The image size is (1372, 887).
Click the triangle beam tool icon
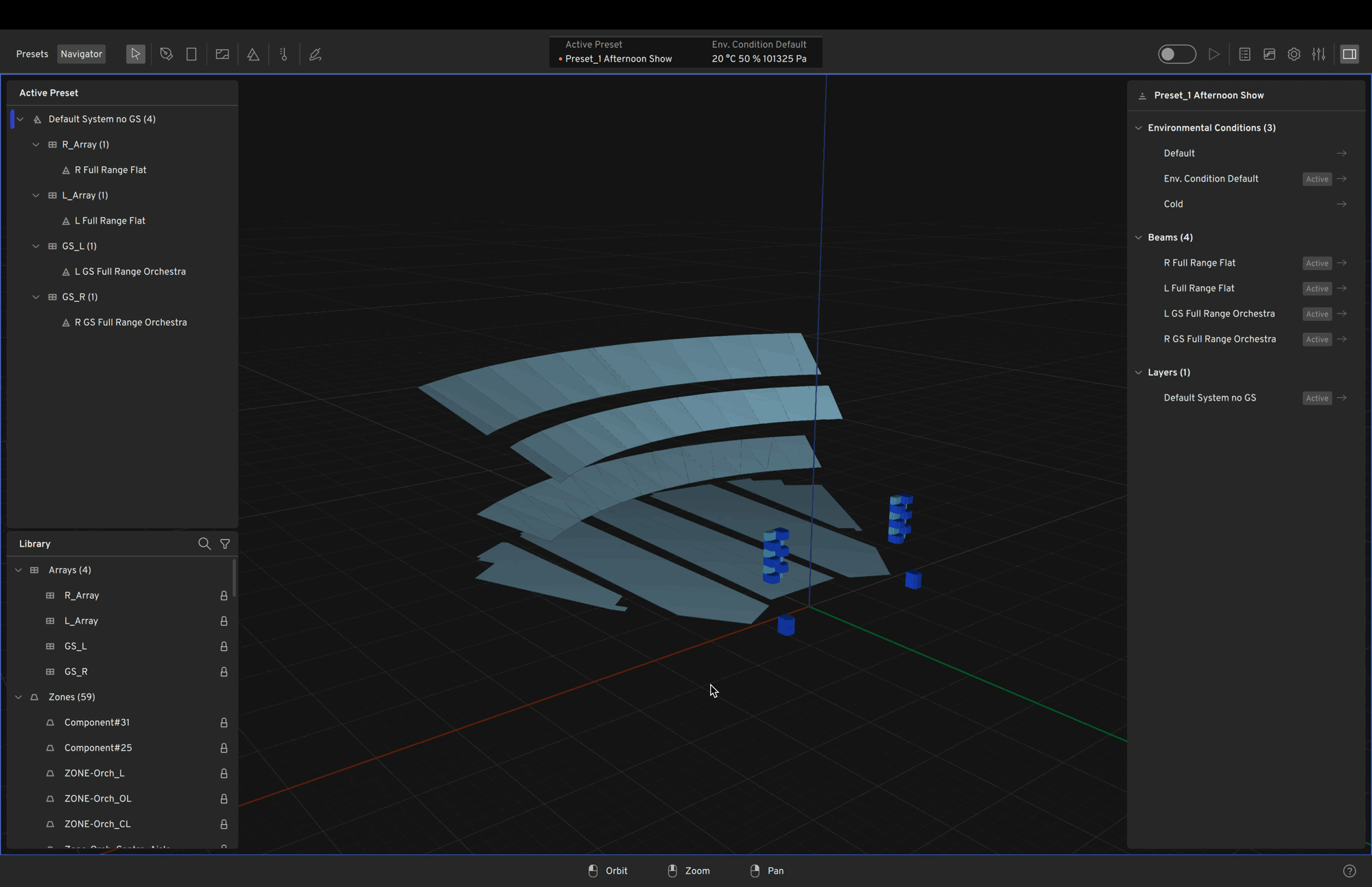tap(253, 54)
